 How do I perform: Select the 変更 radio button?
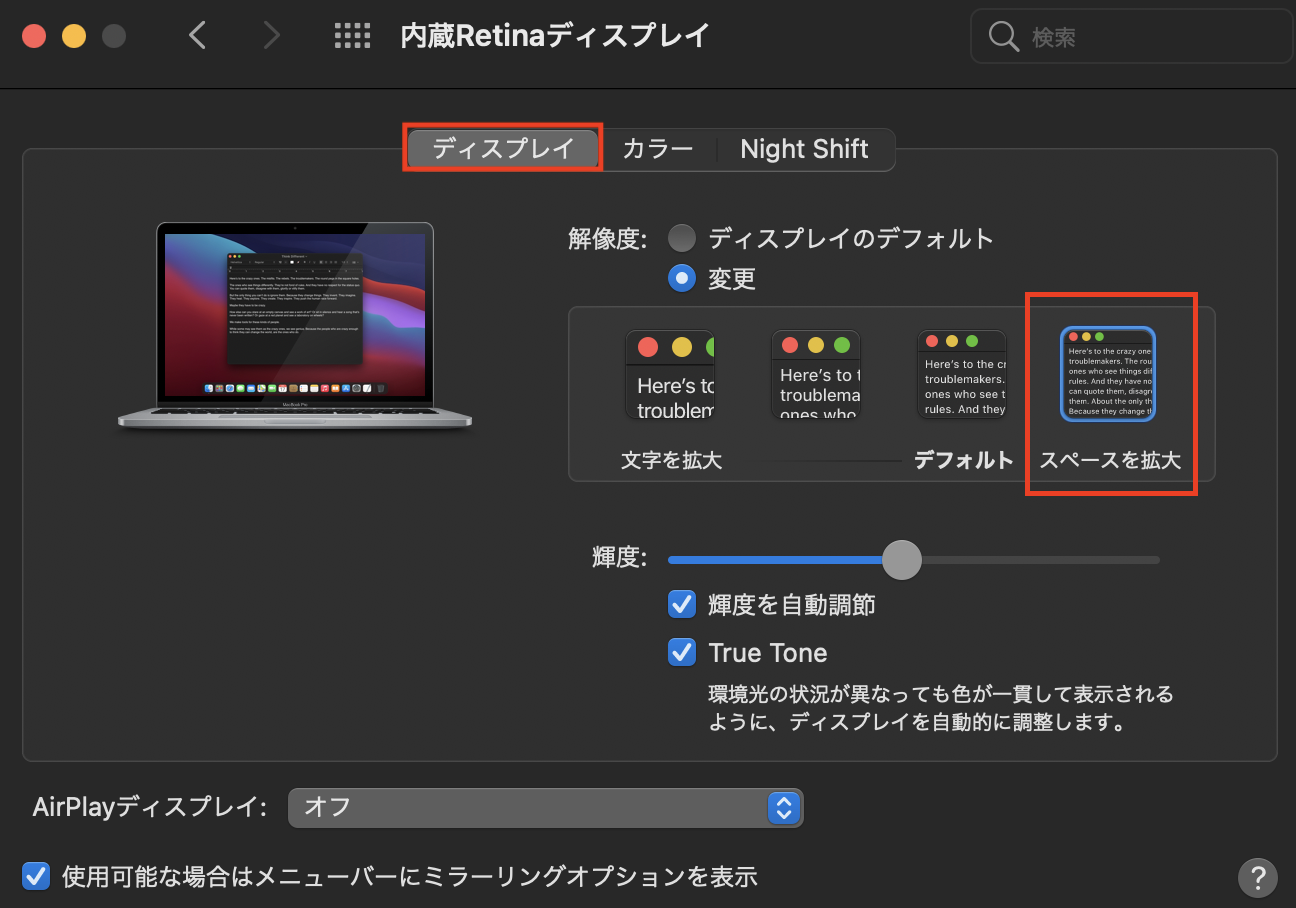pyautogui.click(x=682, y=278)
